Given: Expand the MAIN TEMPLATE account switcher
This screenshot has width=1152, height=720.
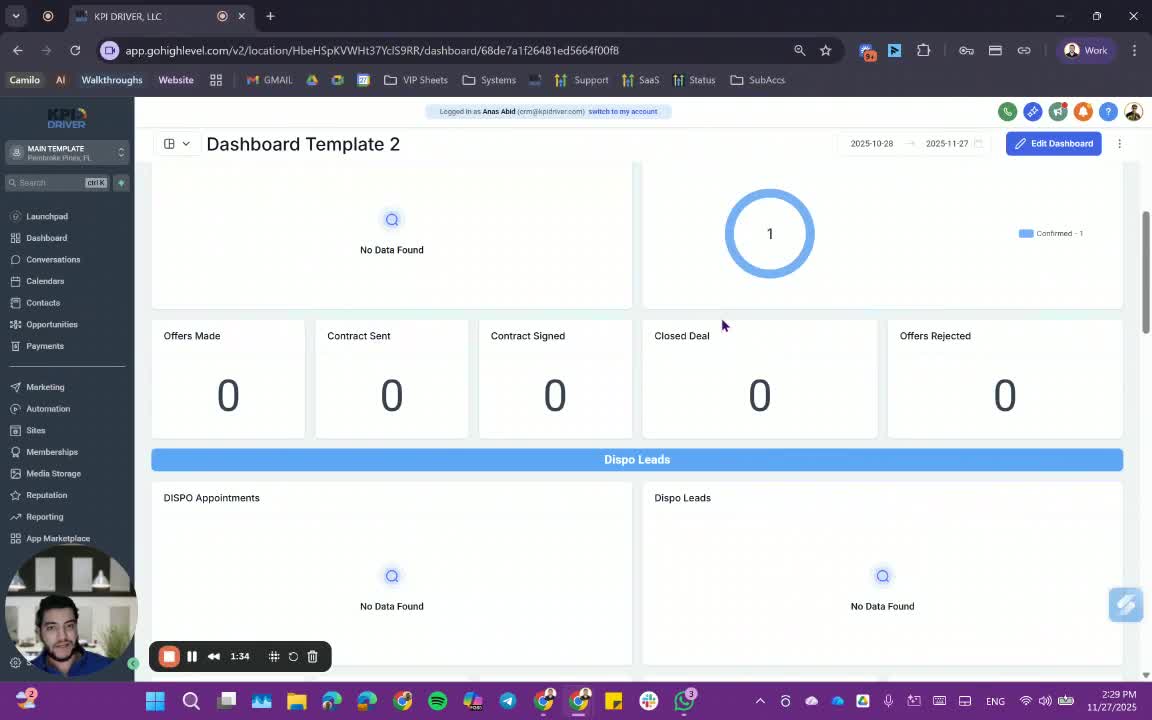Looking at the screenshot, I should [x=68, y=153].
